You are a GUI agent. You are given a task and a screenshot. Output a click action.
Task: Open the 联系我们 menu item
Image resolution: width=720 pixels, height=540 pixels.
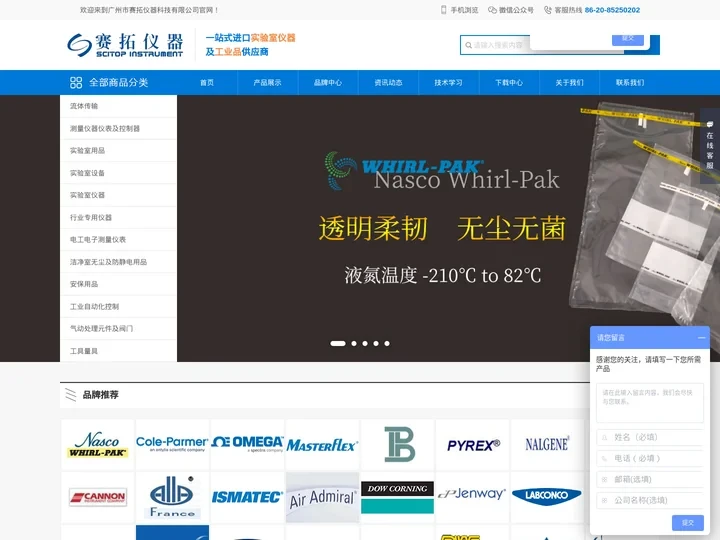630,83
